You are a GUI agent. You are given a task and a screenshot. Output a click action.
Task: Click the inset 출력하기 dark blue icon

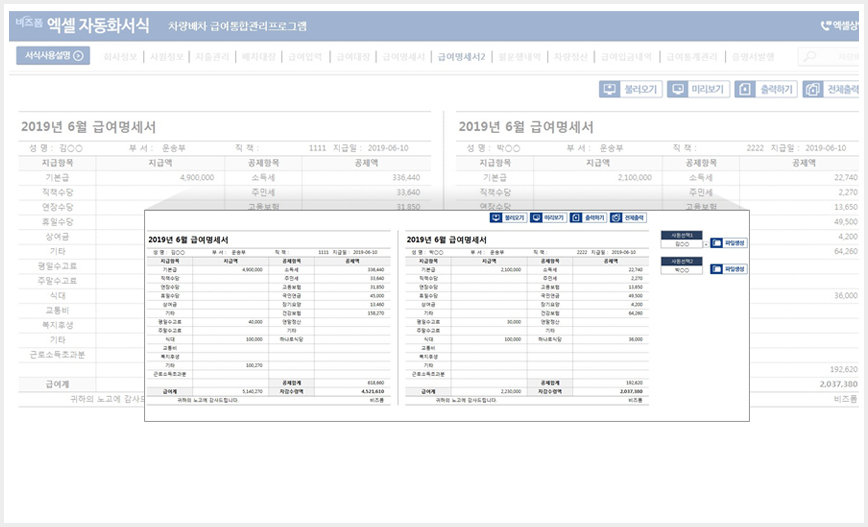point(576,218)
